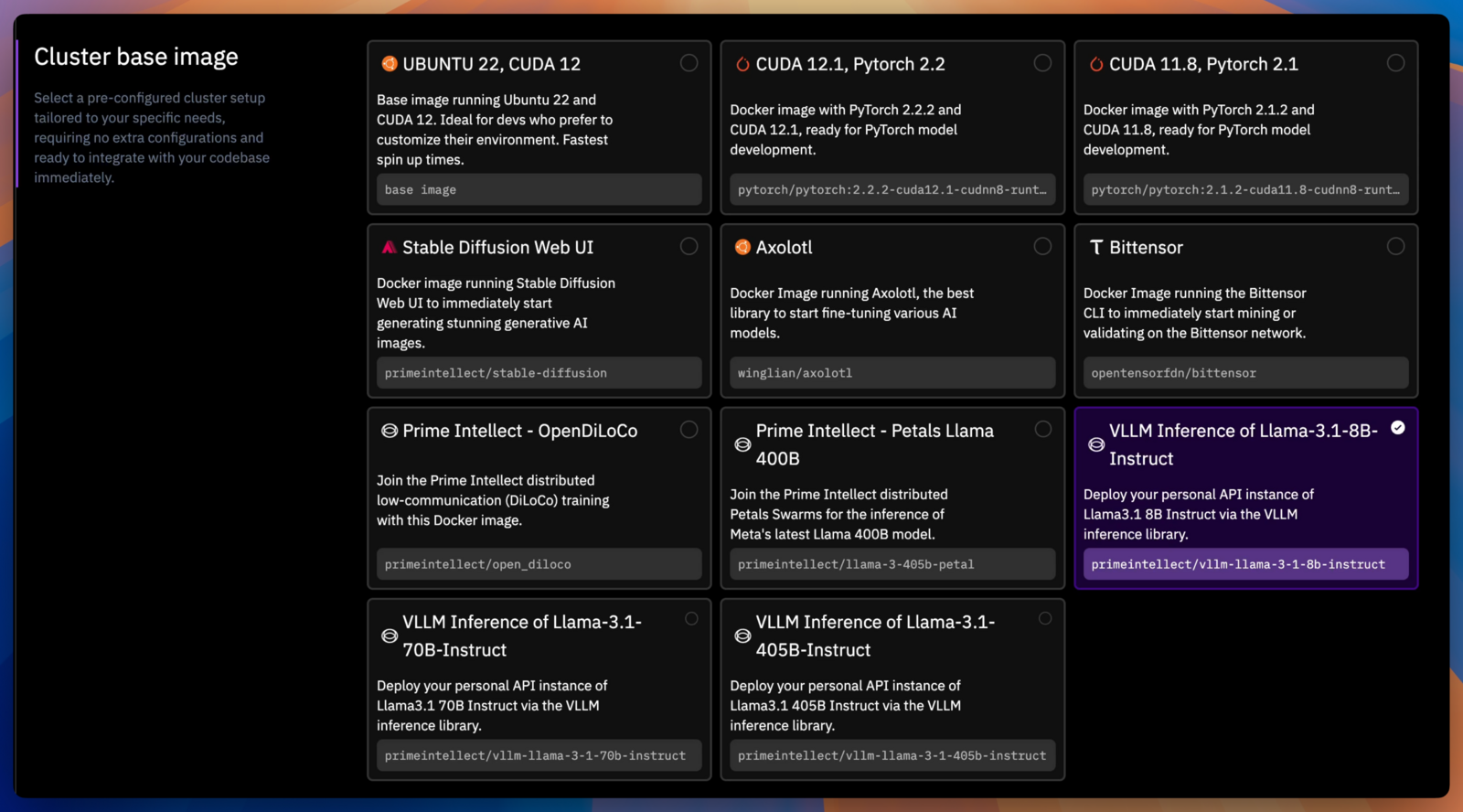
Task: Click the winglian/axolotl image tag
Action: 892,373
